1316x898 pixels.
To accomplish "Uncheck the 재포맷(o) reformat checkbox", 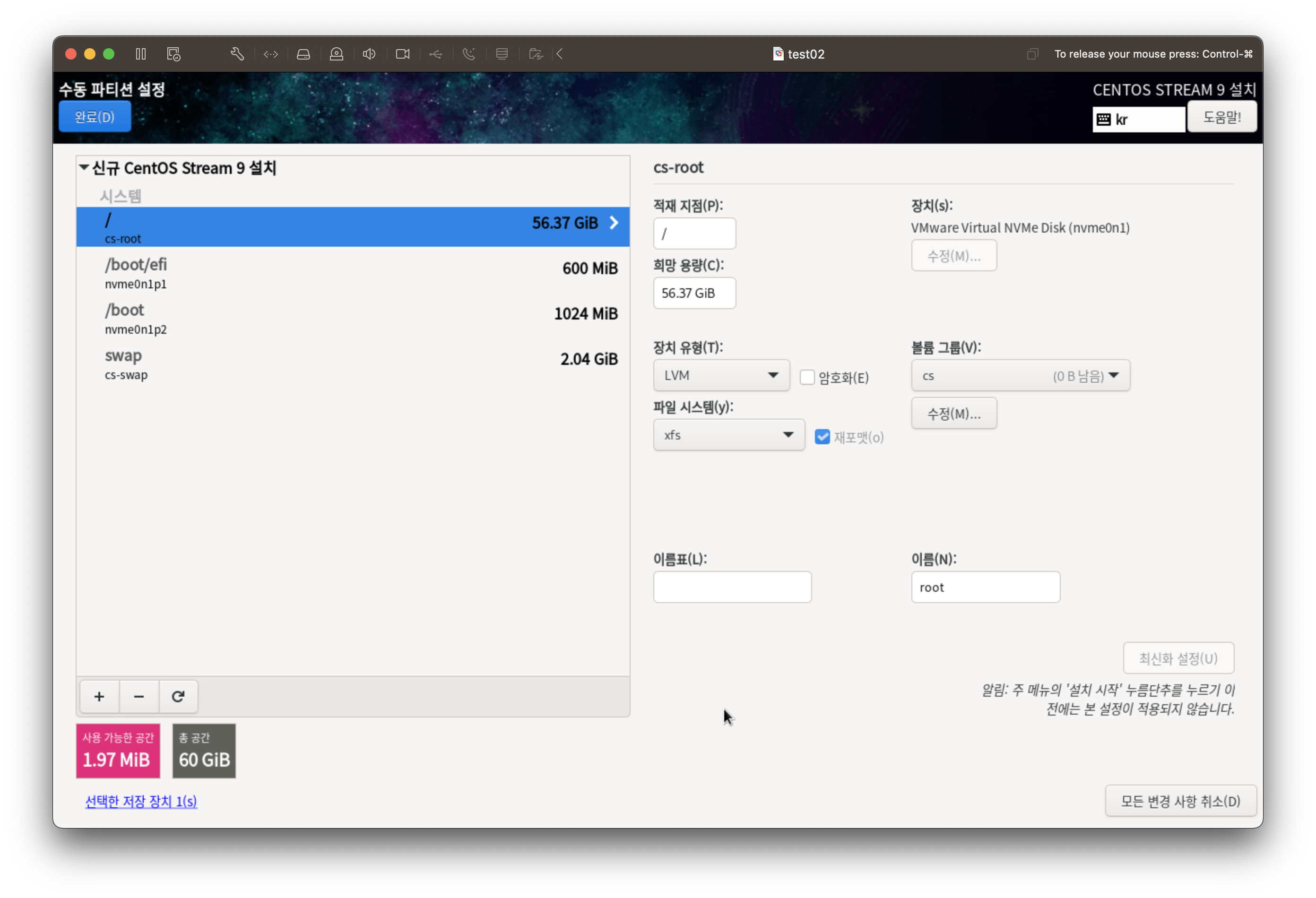I will click(x=822, y=437).
